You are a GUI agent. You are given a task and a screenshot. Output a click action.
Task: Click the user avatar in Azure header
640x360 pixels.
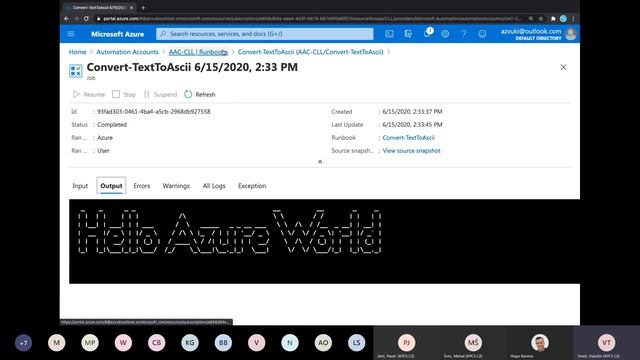[571, 34]
